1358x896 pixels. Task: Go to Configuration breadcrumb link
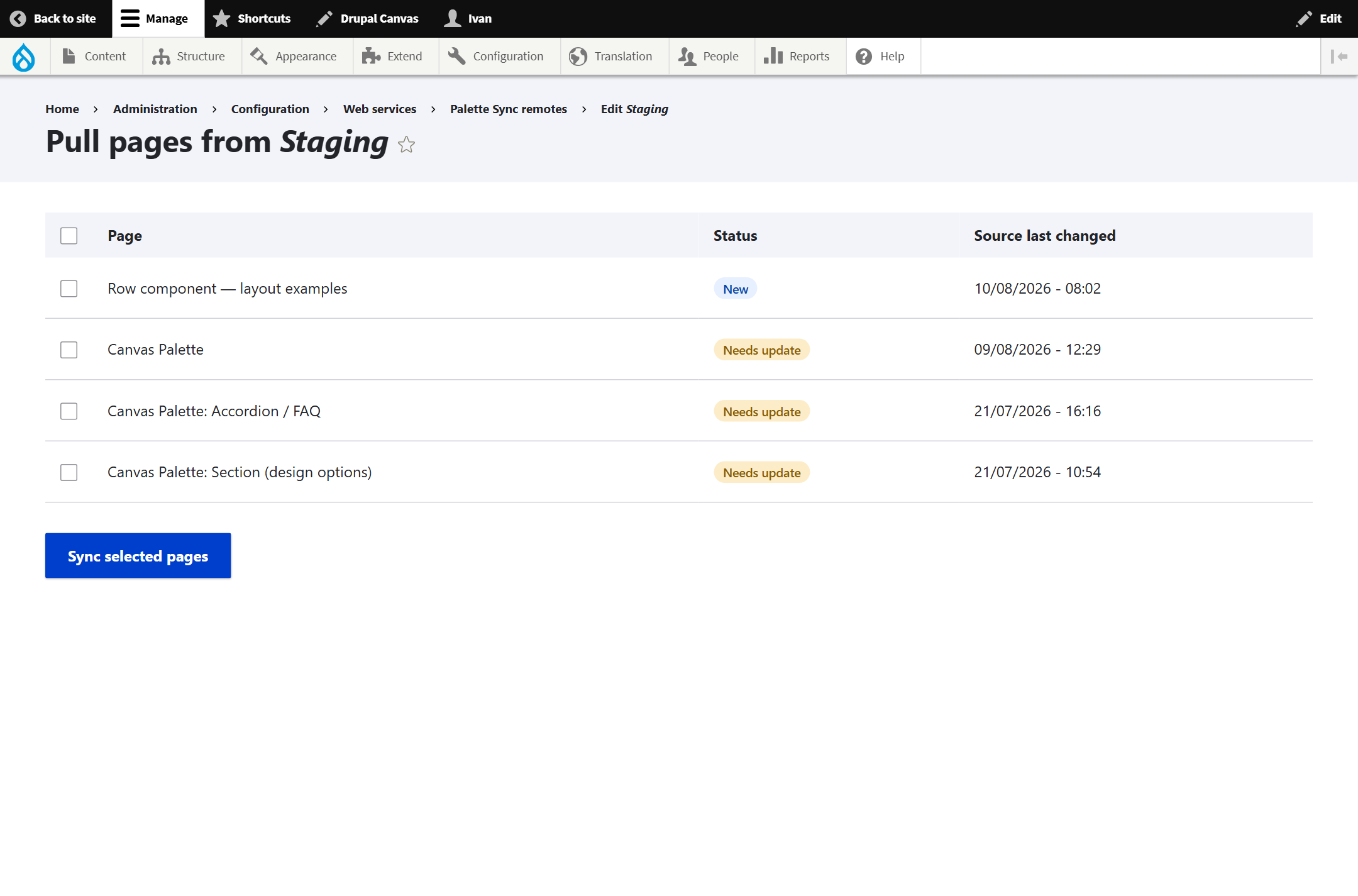tap(270, 109)
